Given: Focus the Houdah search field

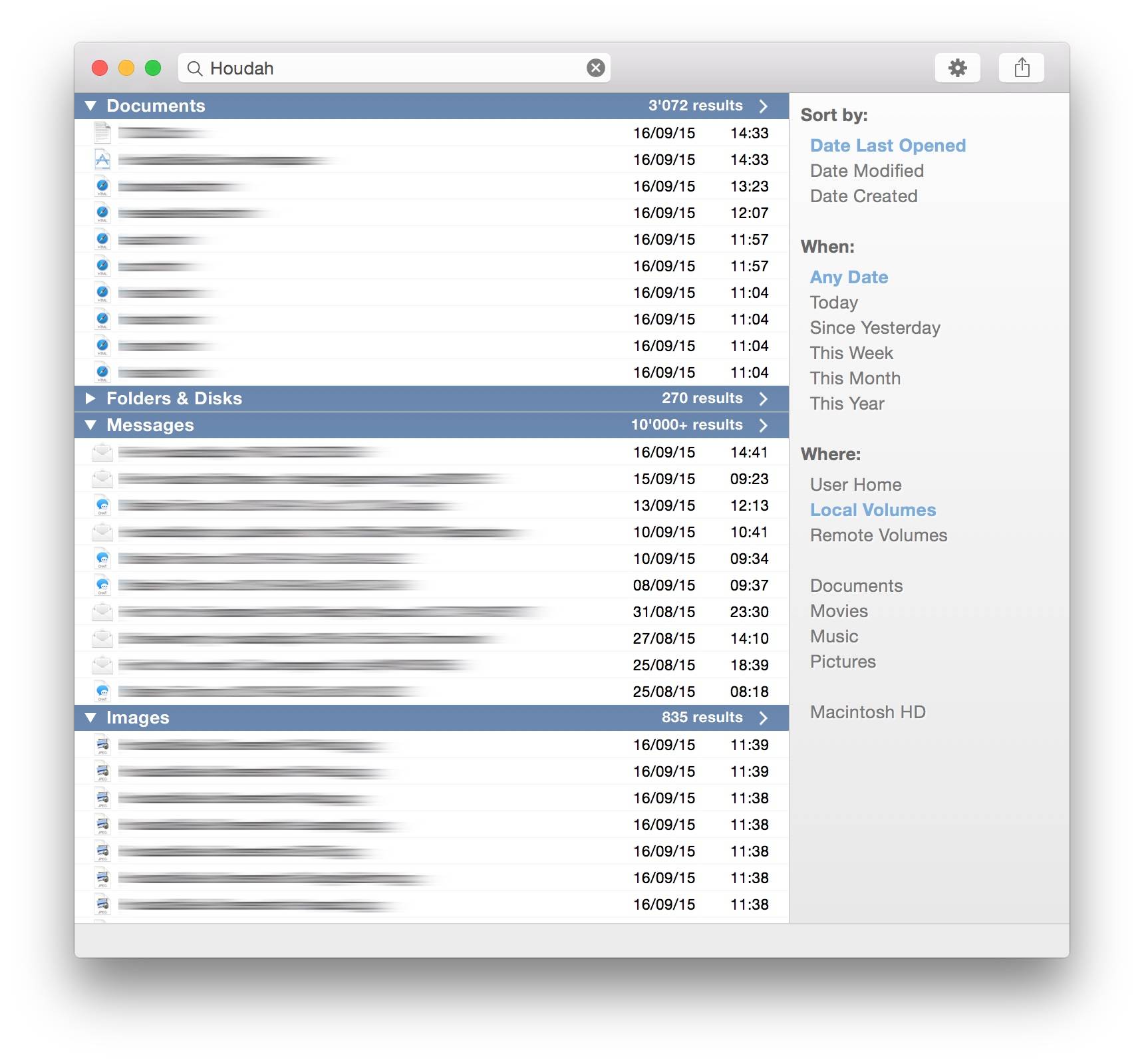Looking at the screenshot, I should tap(394, 68).
